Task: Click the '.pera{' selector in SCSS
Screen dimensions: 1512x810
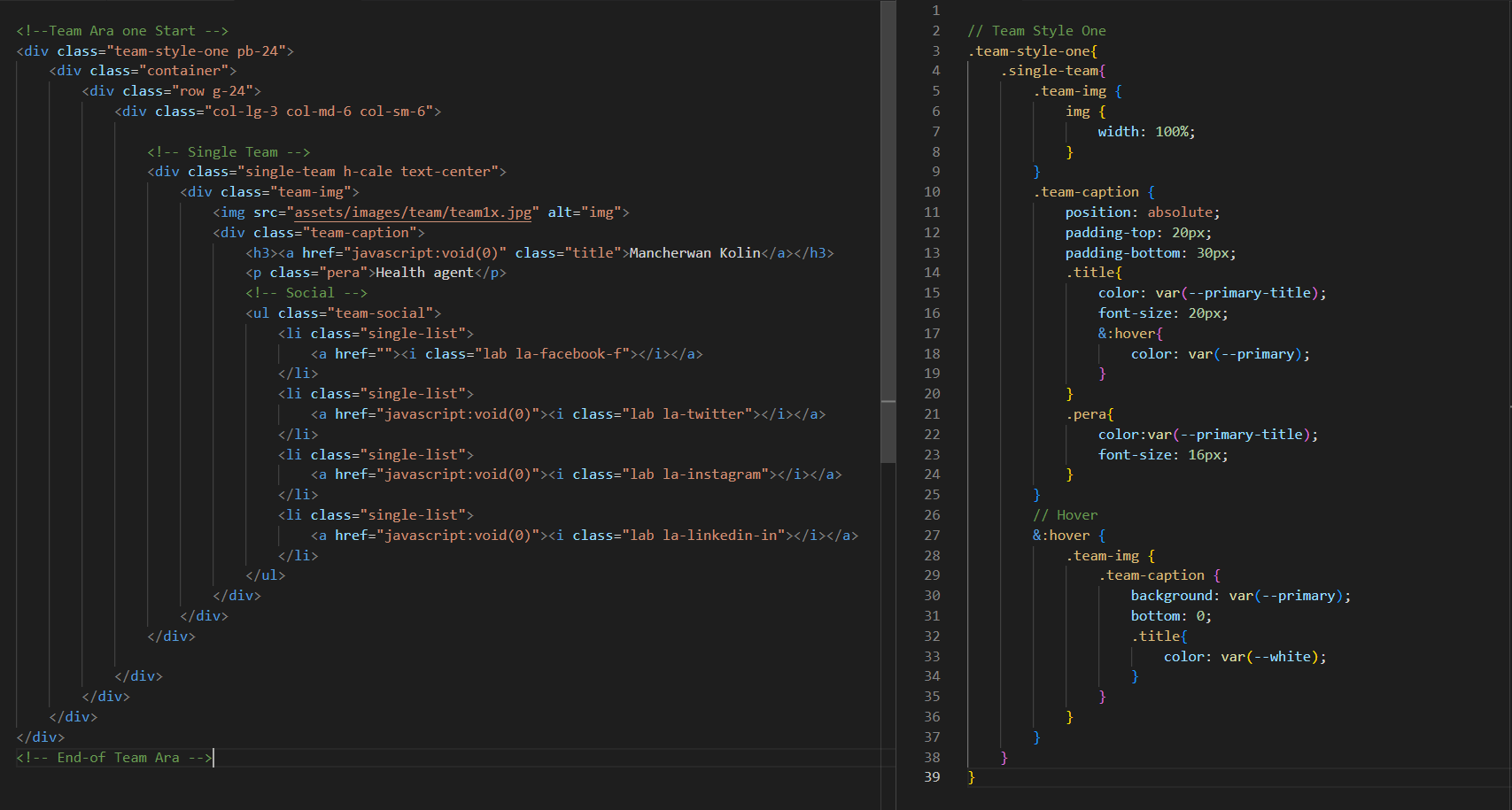Action: tap(1090, 414)
